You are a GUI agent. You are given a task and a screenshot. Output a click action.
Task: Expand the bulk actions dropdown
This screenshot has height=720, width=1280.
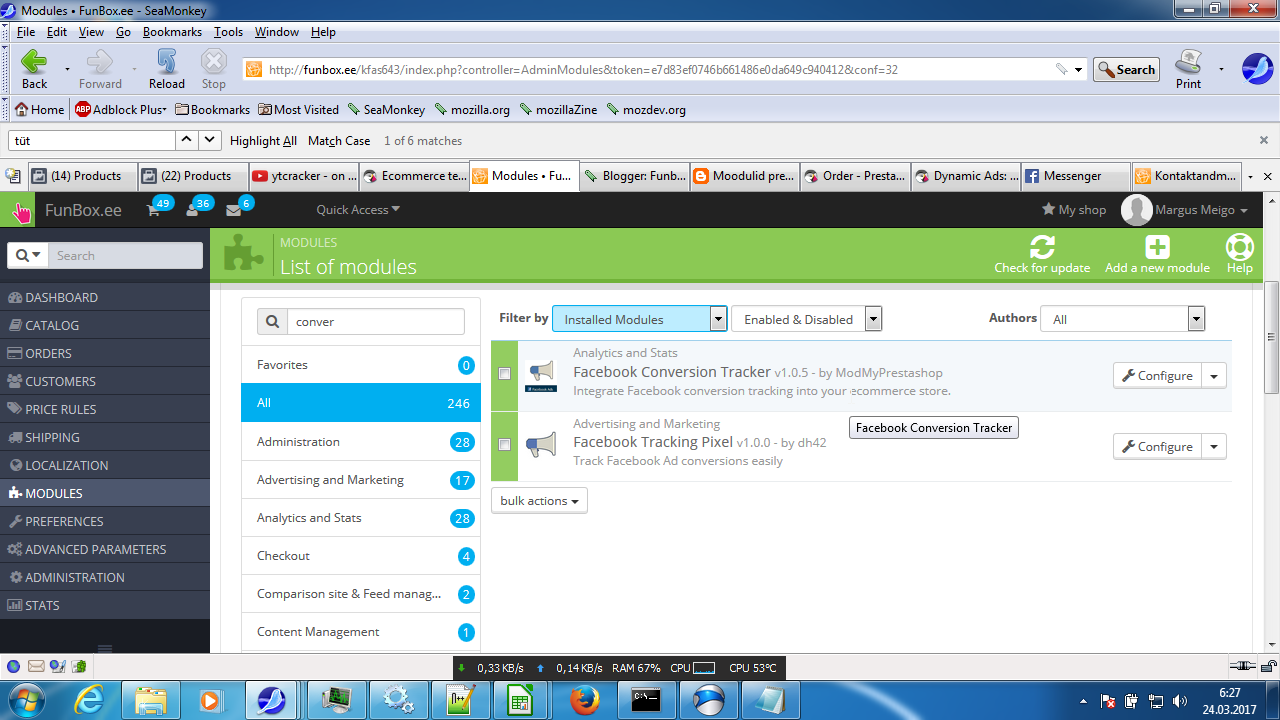tap(539, 501)
